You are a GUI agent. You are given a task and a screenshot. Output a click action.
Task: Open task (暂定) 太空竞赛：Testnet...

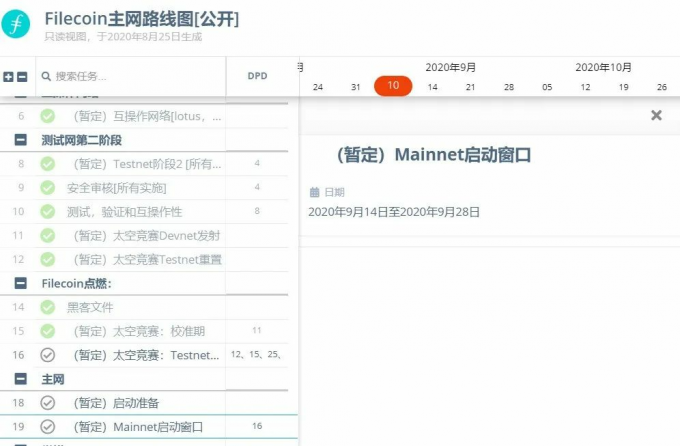[146, 355]
